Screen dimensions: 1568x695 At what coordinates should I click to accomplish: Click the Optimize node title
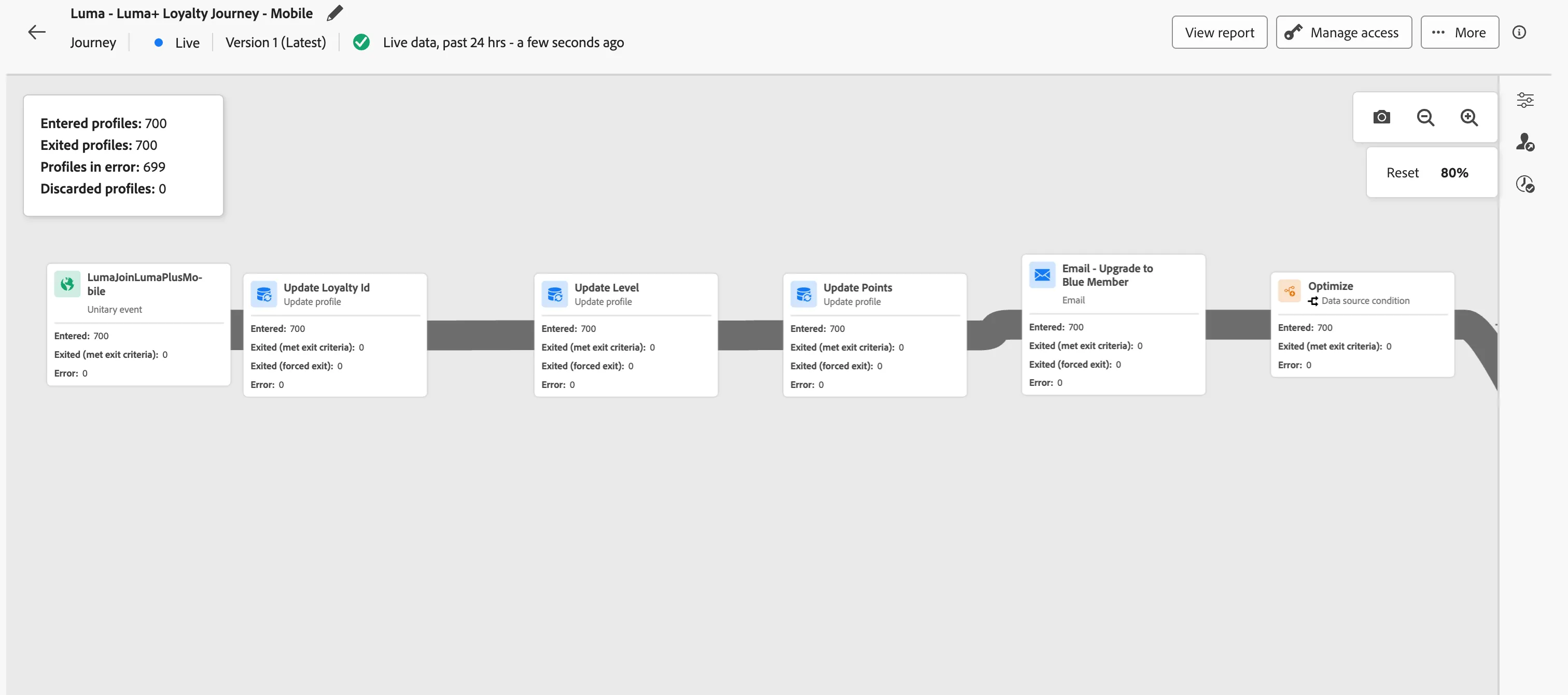pos(1330,286)
